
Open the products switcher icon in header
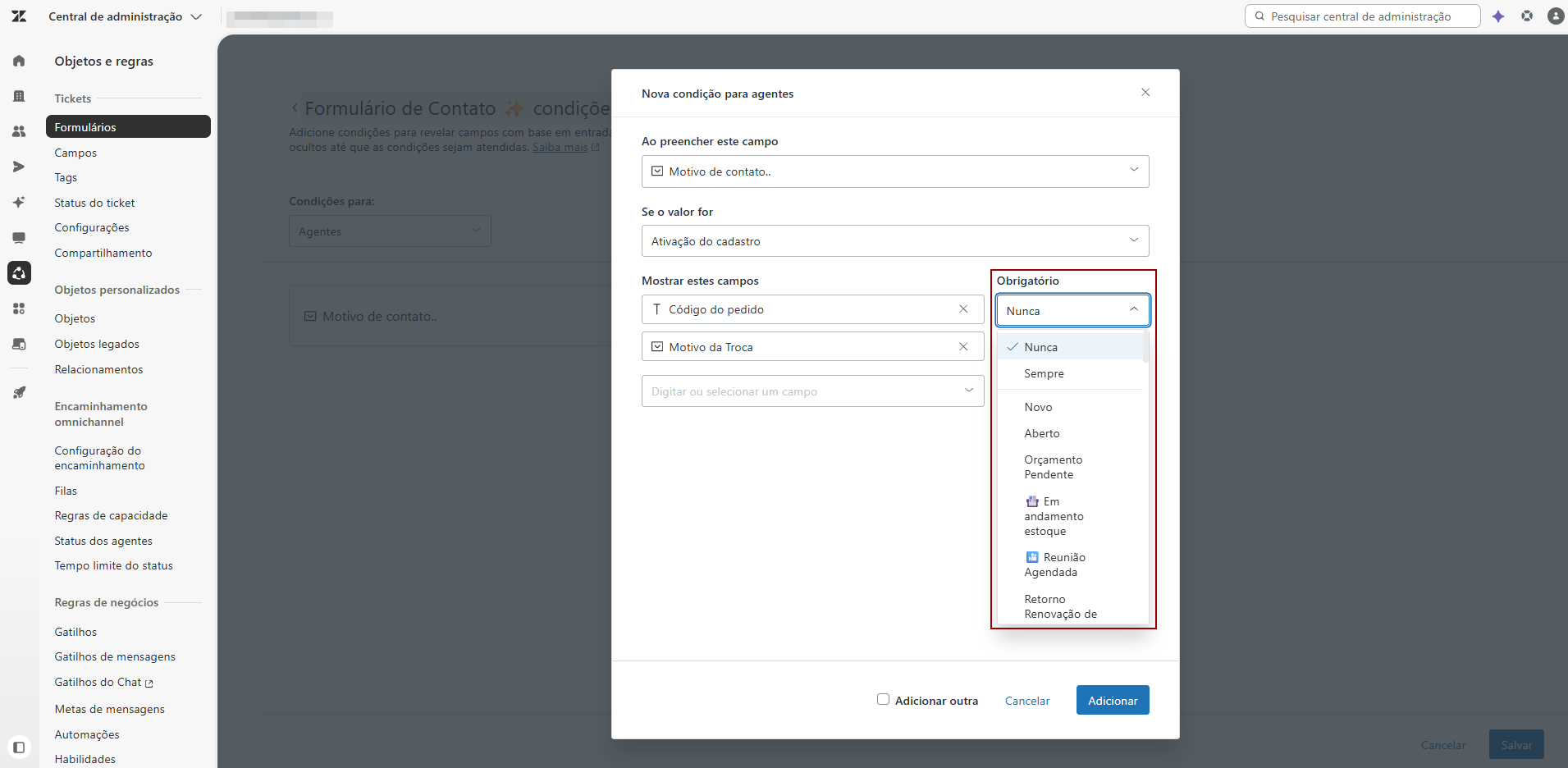coord(1527,16)
